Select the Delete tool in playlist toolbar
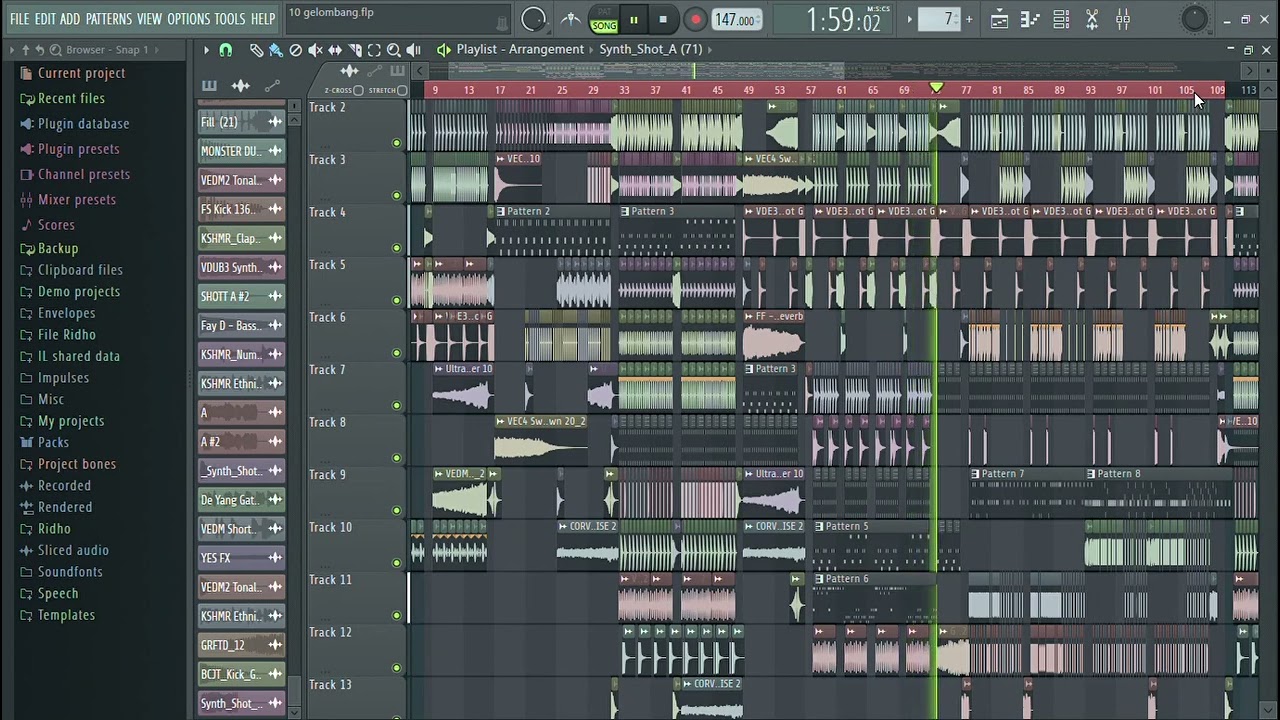The width and height of the screenshot is (1280, 720). [295, 50]
